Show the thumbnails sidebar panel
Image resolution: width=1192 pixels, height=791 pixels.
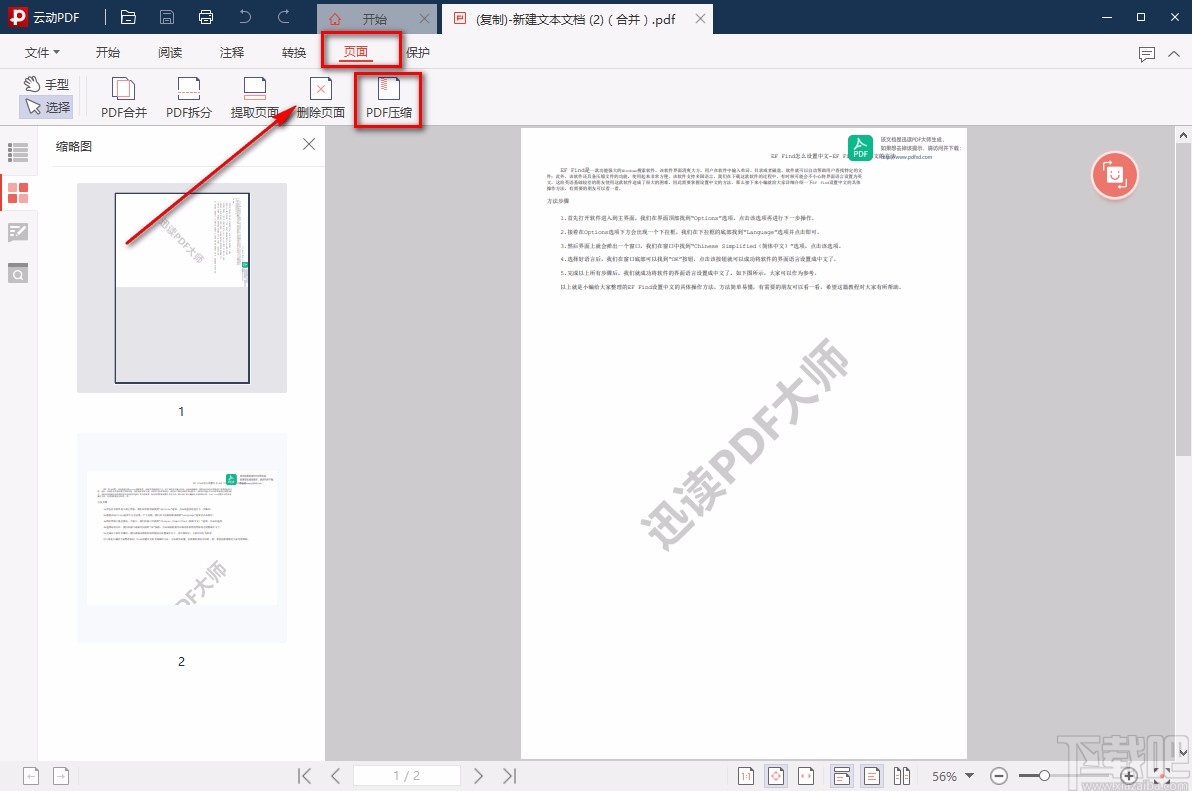(17, 193)
